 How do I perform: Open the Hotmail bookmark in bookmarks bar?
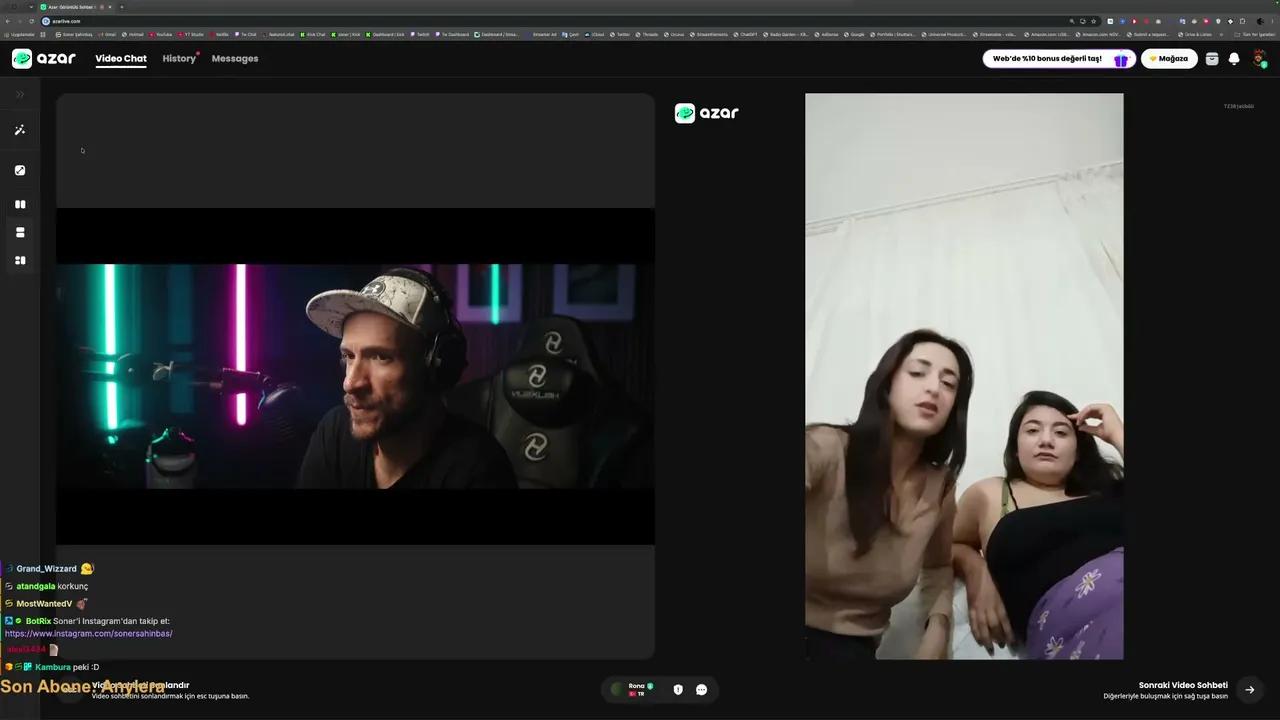point(132,34)
